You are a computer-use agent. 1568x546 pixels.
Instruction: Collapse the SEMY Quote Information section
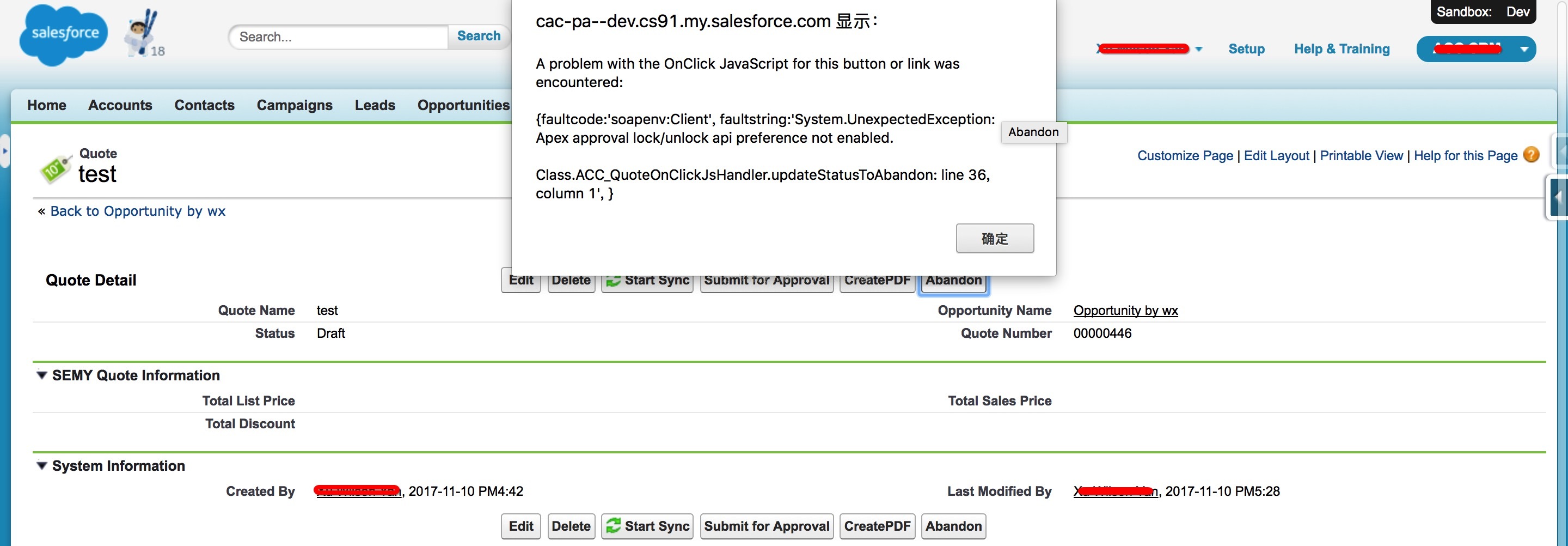[42, 375]
